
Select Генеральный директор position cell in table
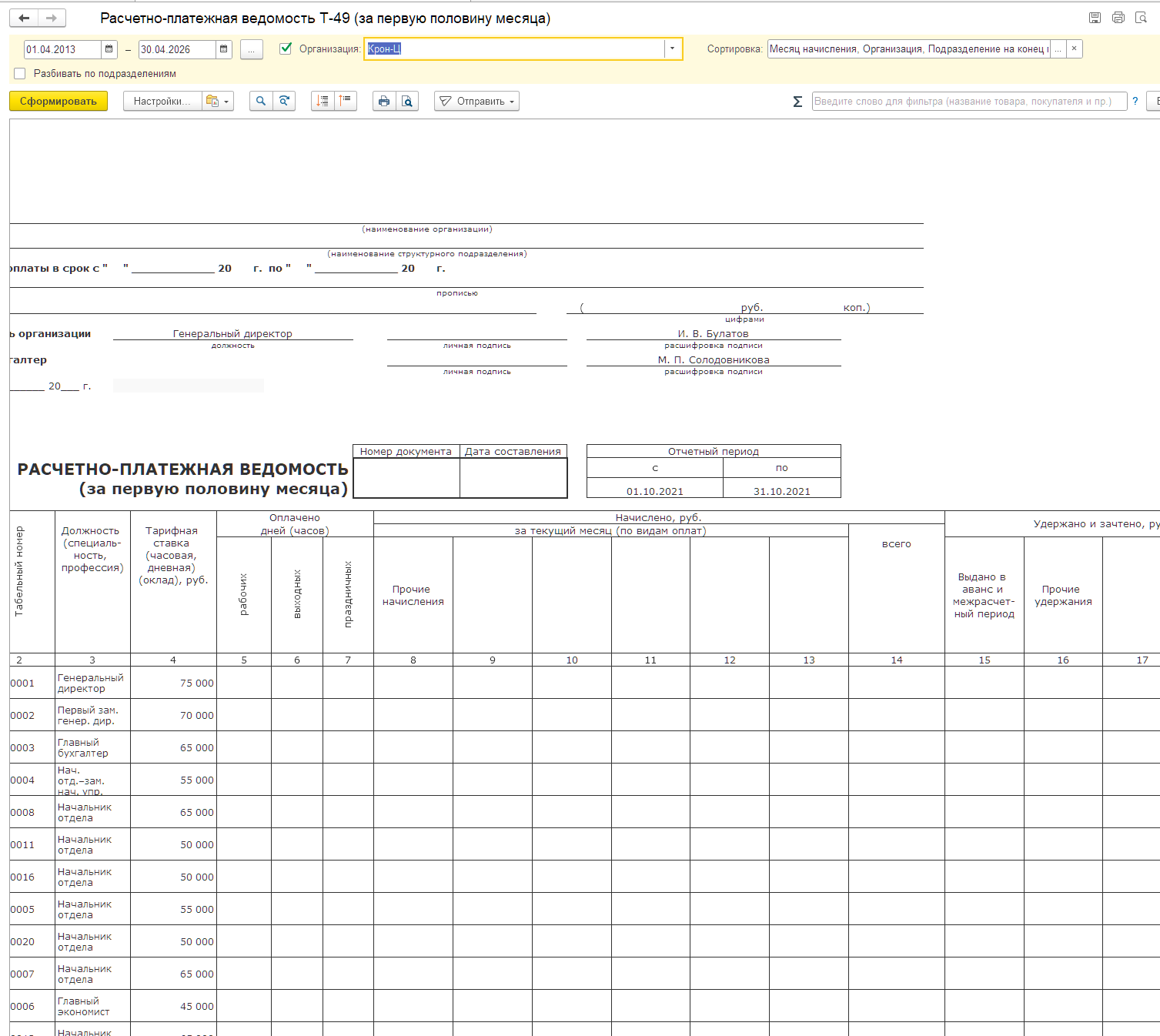click(x=92, y=683)
